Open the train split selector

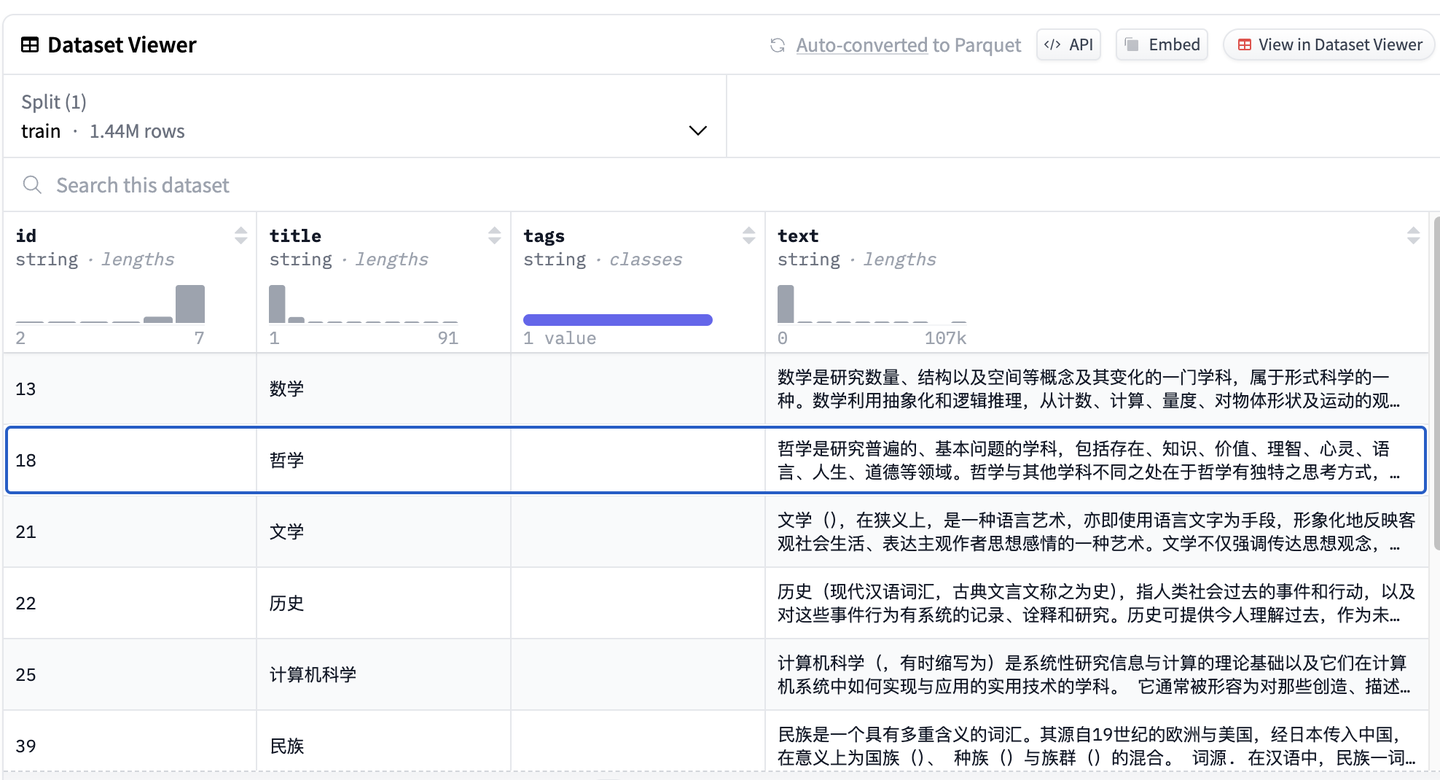364,116
